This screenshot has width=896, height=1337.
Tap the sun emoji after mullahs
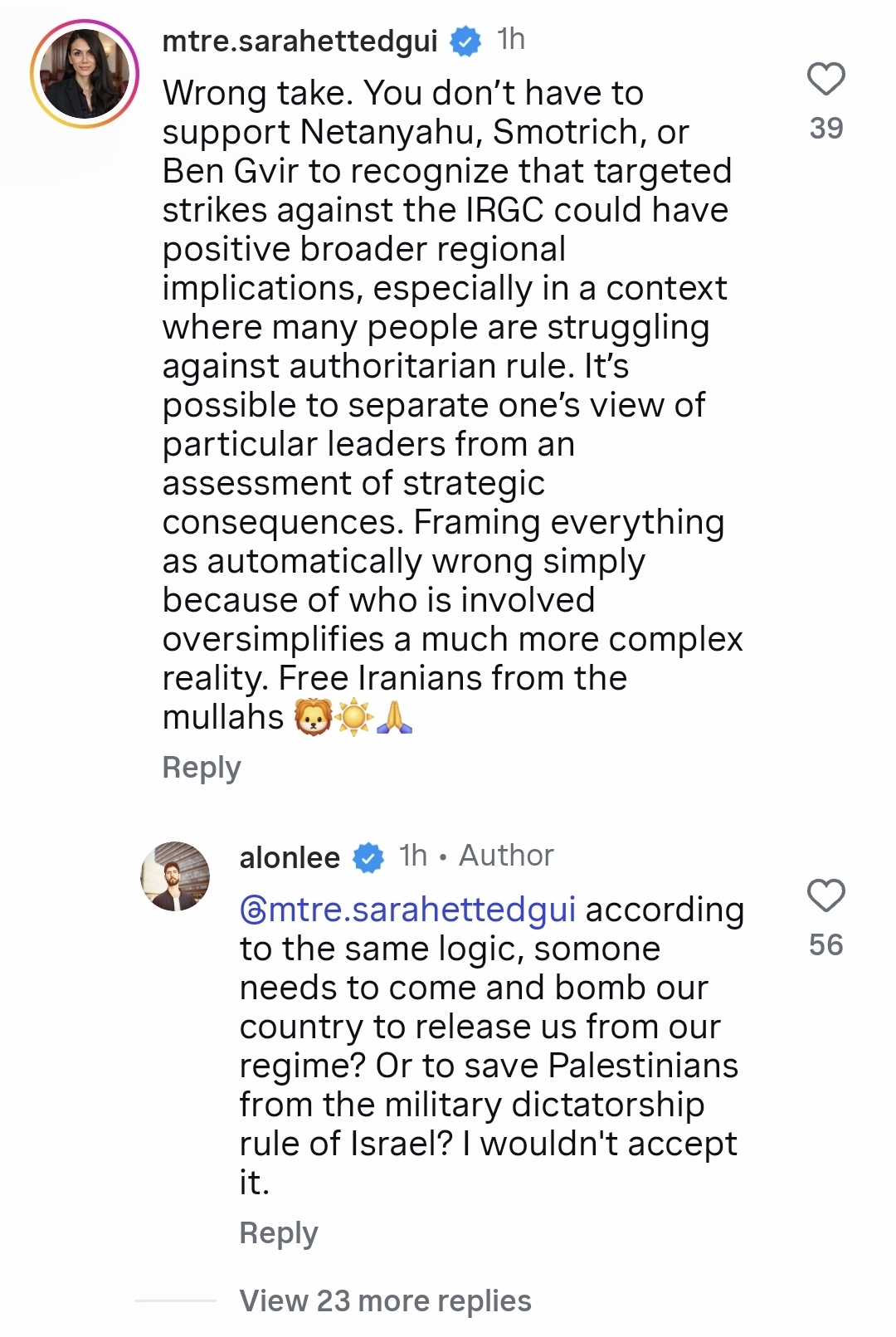point(354,717)
